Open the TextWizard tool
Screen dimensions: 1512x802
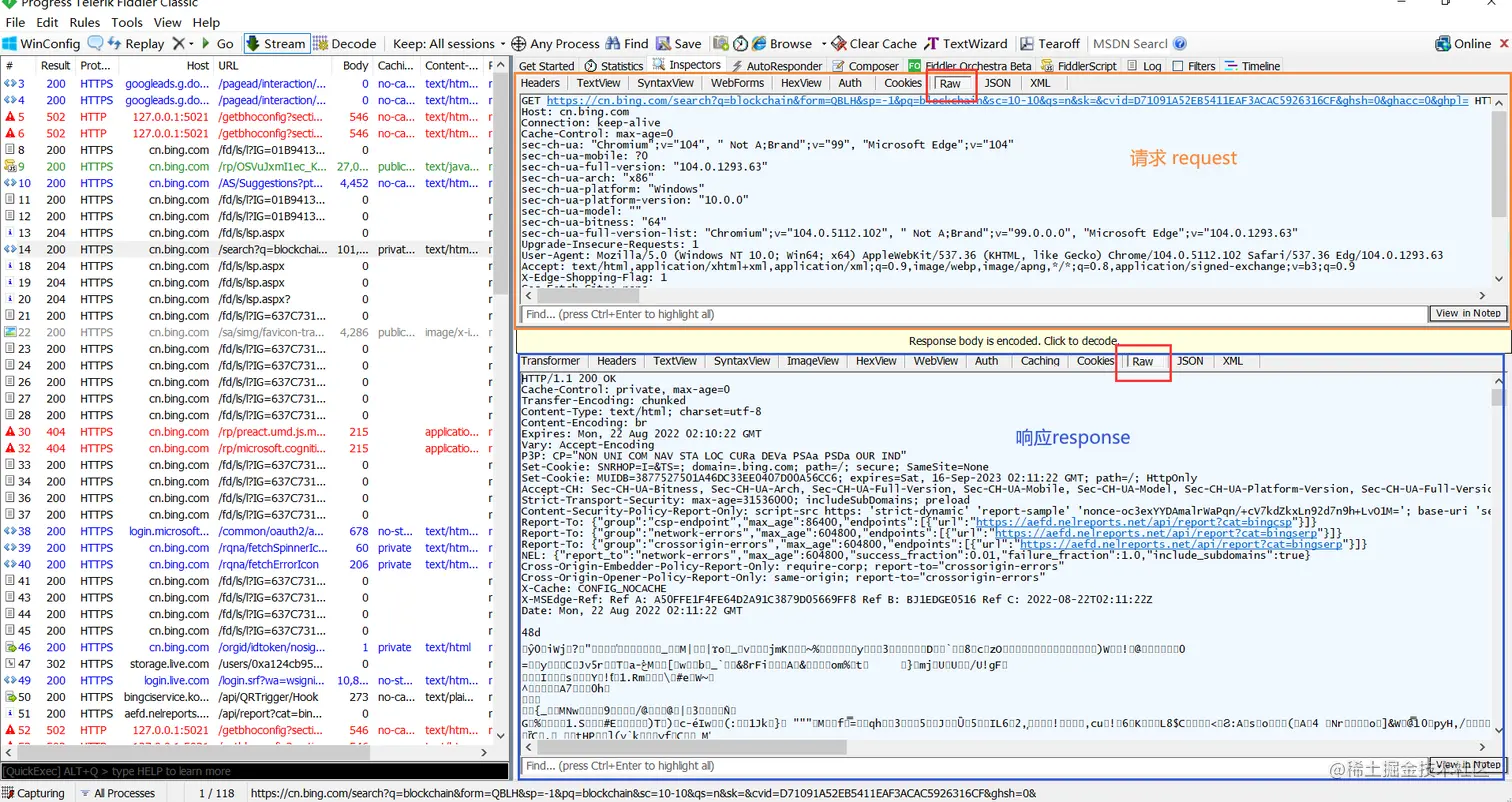point(966,44)
